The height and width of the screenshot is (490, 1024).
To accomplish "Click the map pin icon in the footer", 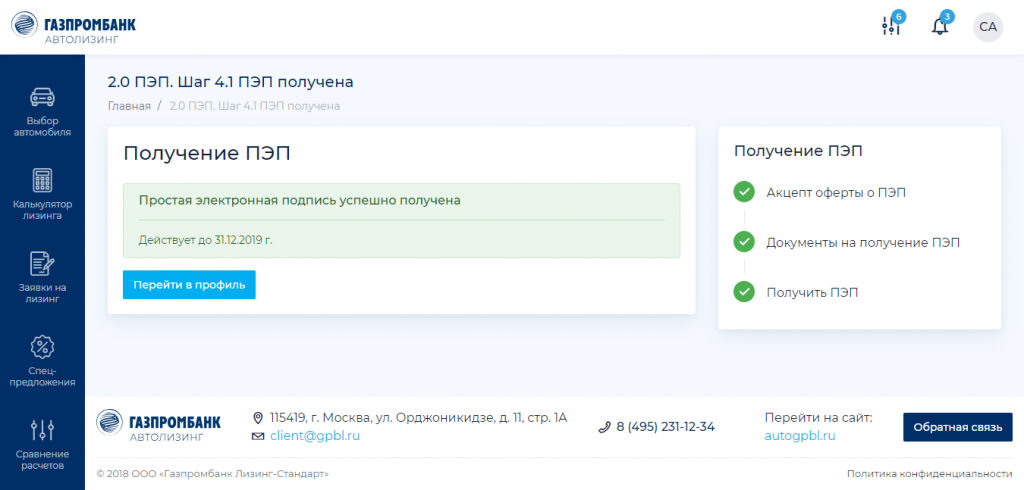I will 257,417.
